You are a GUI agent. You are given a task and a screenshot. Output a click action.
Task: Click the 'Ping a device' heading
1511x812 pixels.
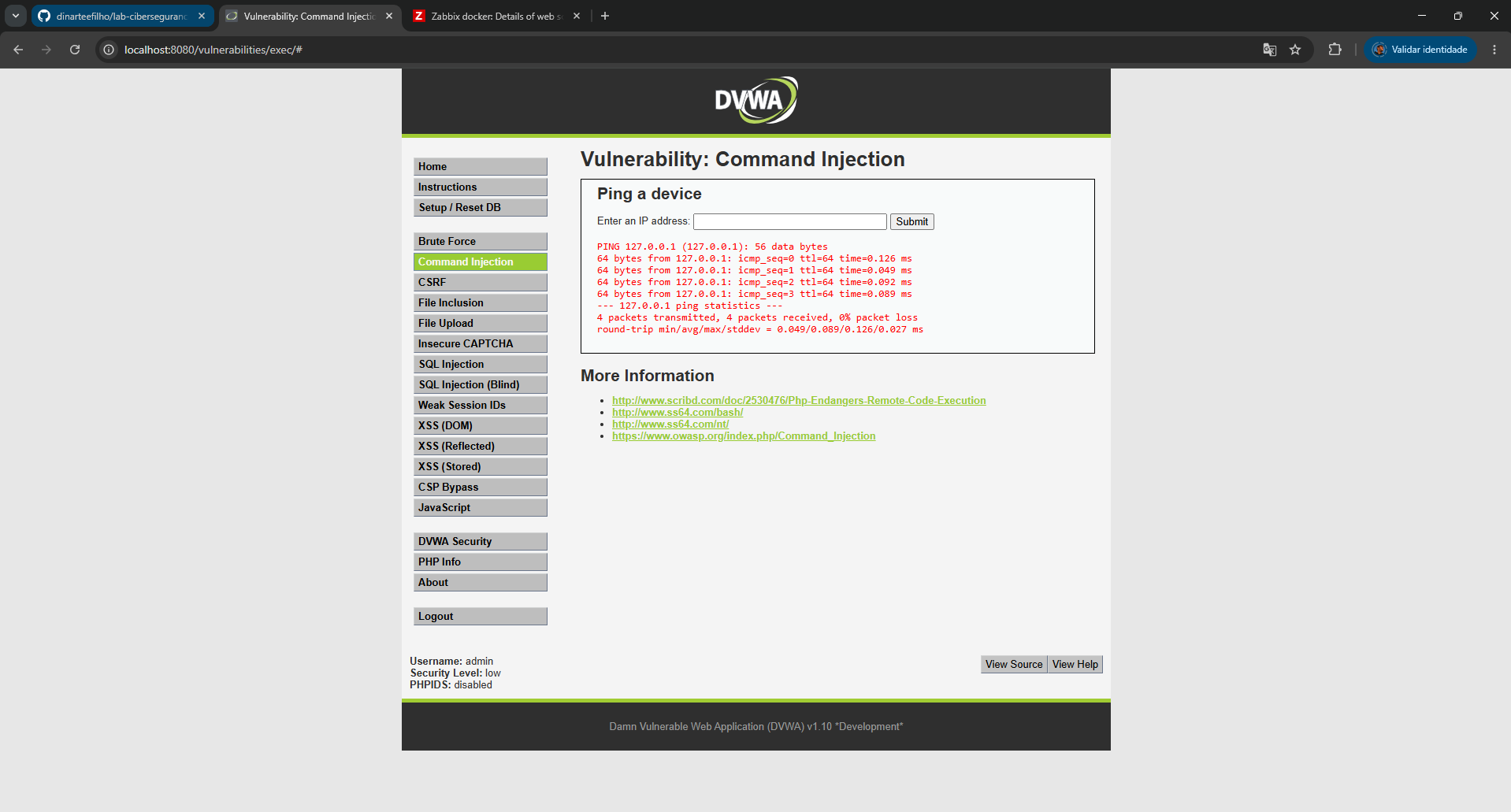click(x=649, y=194)
